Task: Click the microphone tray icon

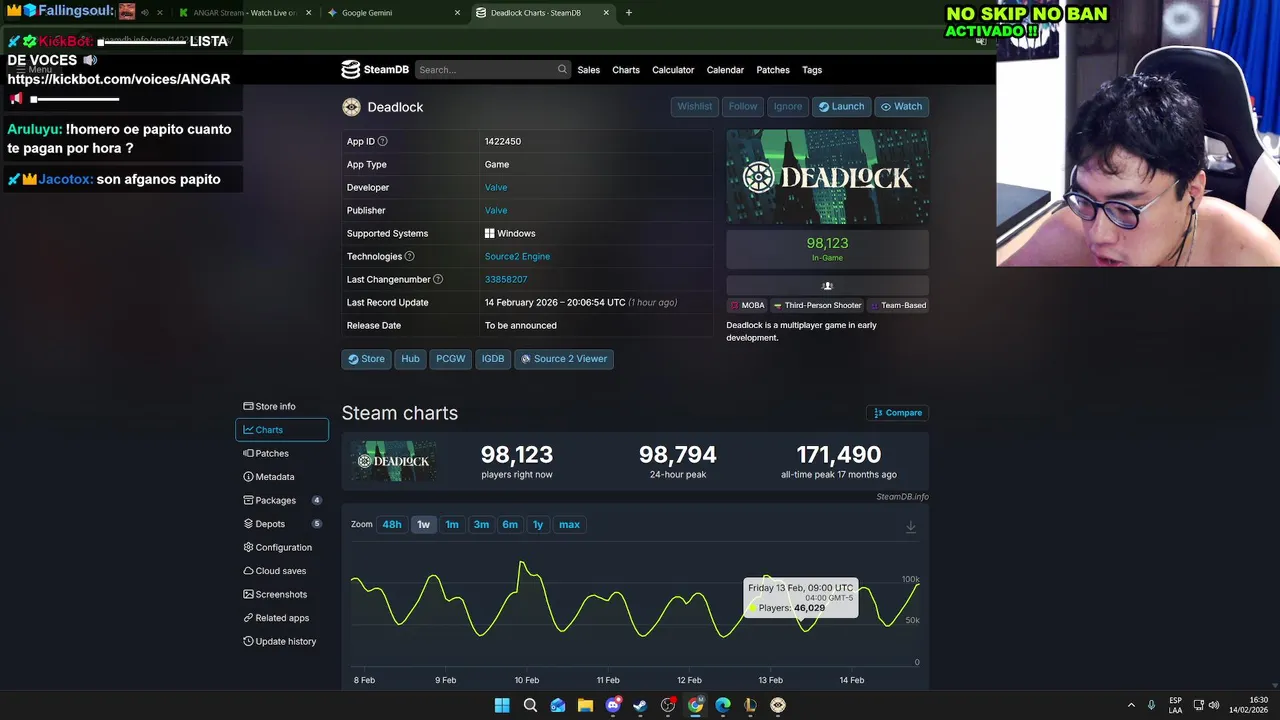Action: (1152, 705)
